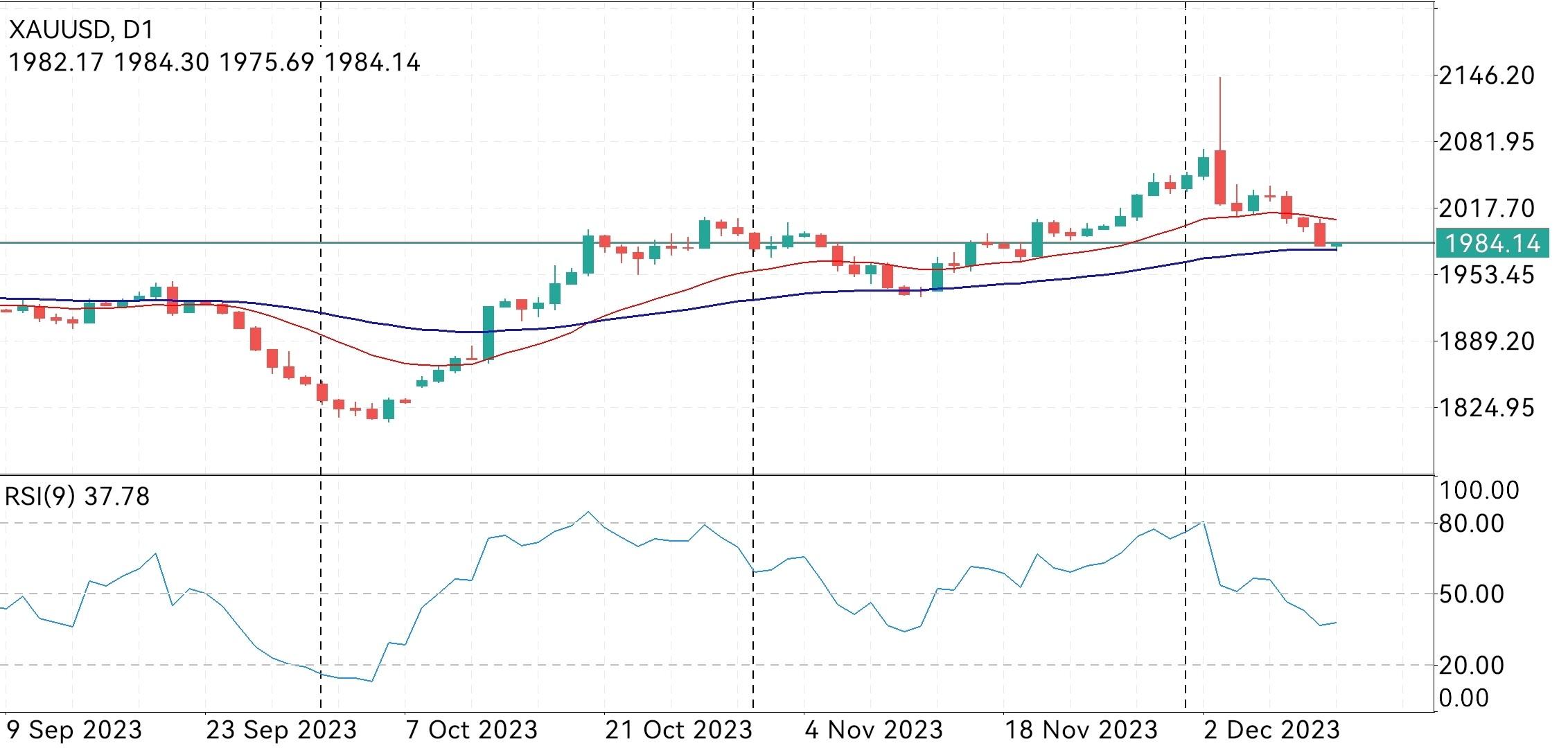Click price axis label 1824.95
This screenshot has width=1568, height=748.
(x=1486, y=408)
